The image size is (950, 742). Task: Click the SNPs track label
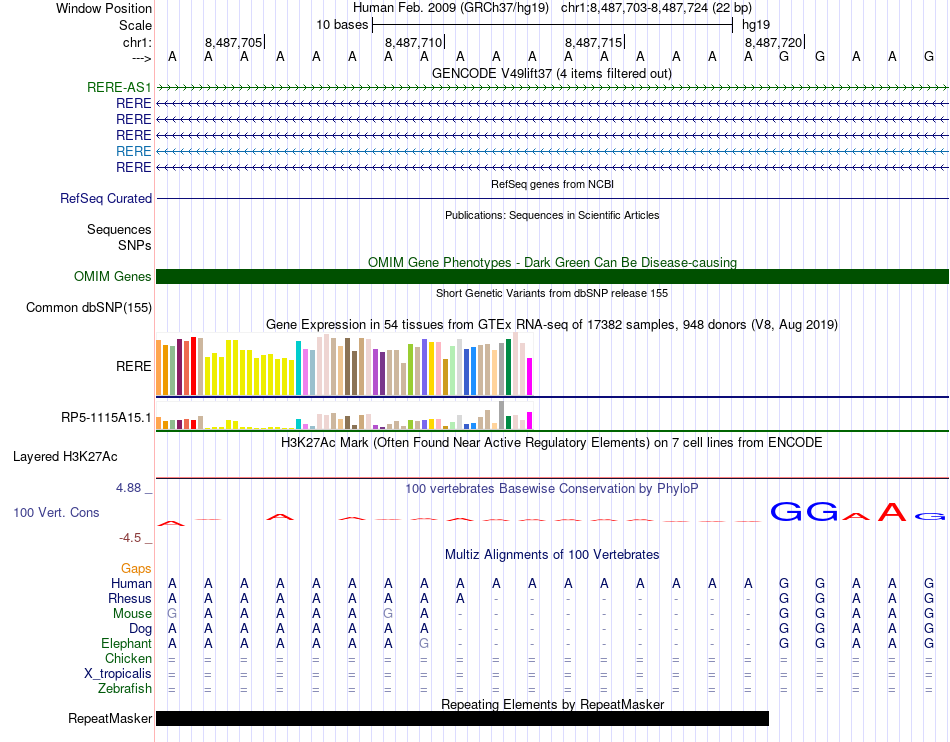[x=135, y=245]
